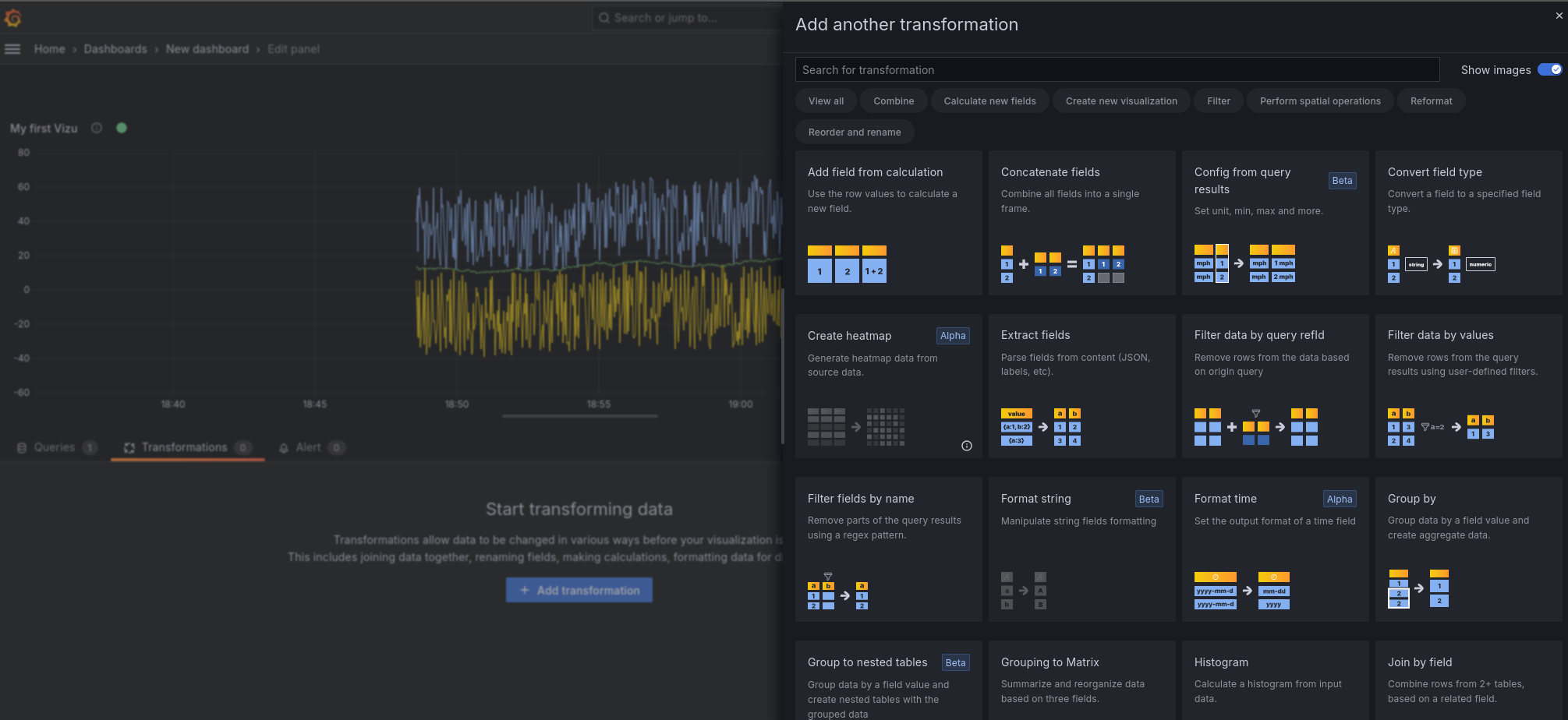Go to Dashboards in breadcrumb
This screenshot has height=720, width=1568.
pos(115,49)
